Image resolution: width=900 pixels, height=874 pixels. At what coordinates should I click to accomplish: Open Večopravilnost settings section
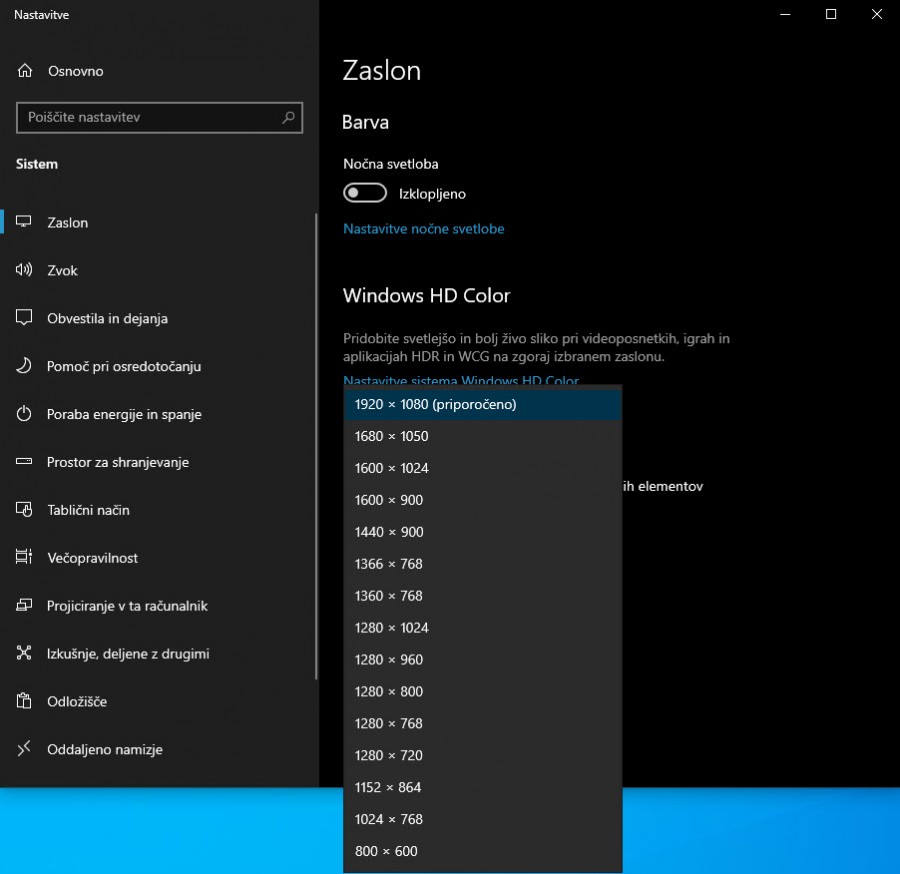(92, 558)
